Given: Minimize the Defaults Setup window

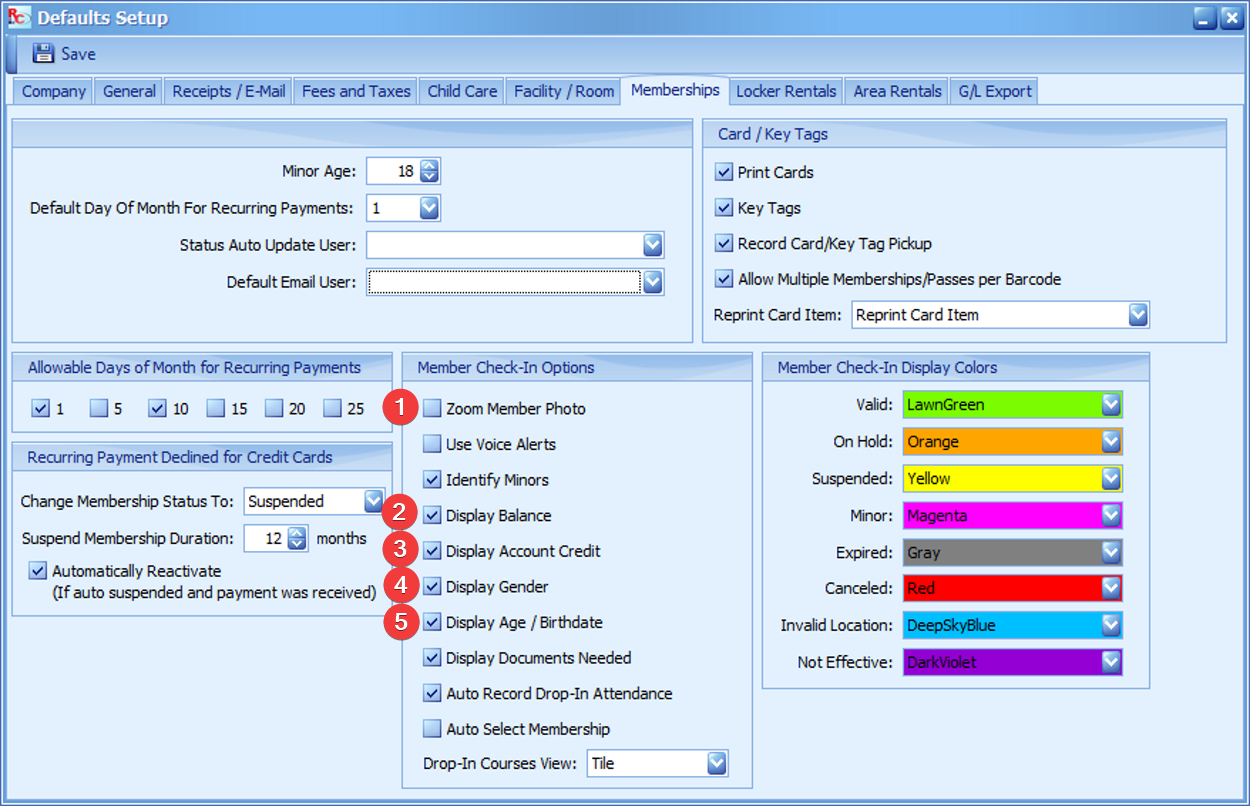Looking at the screenshot, I should point(1205,17).
